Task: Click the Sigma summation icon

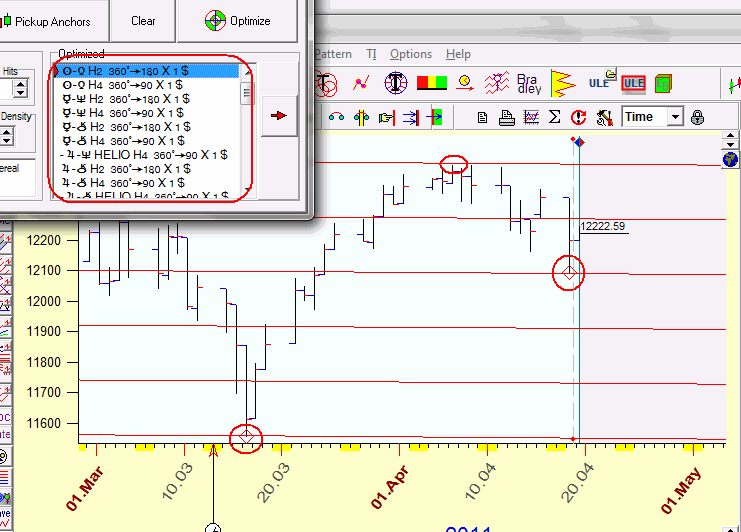Action: (x=555, y=118)
